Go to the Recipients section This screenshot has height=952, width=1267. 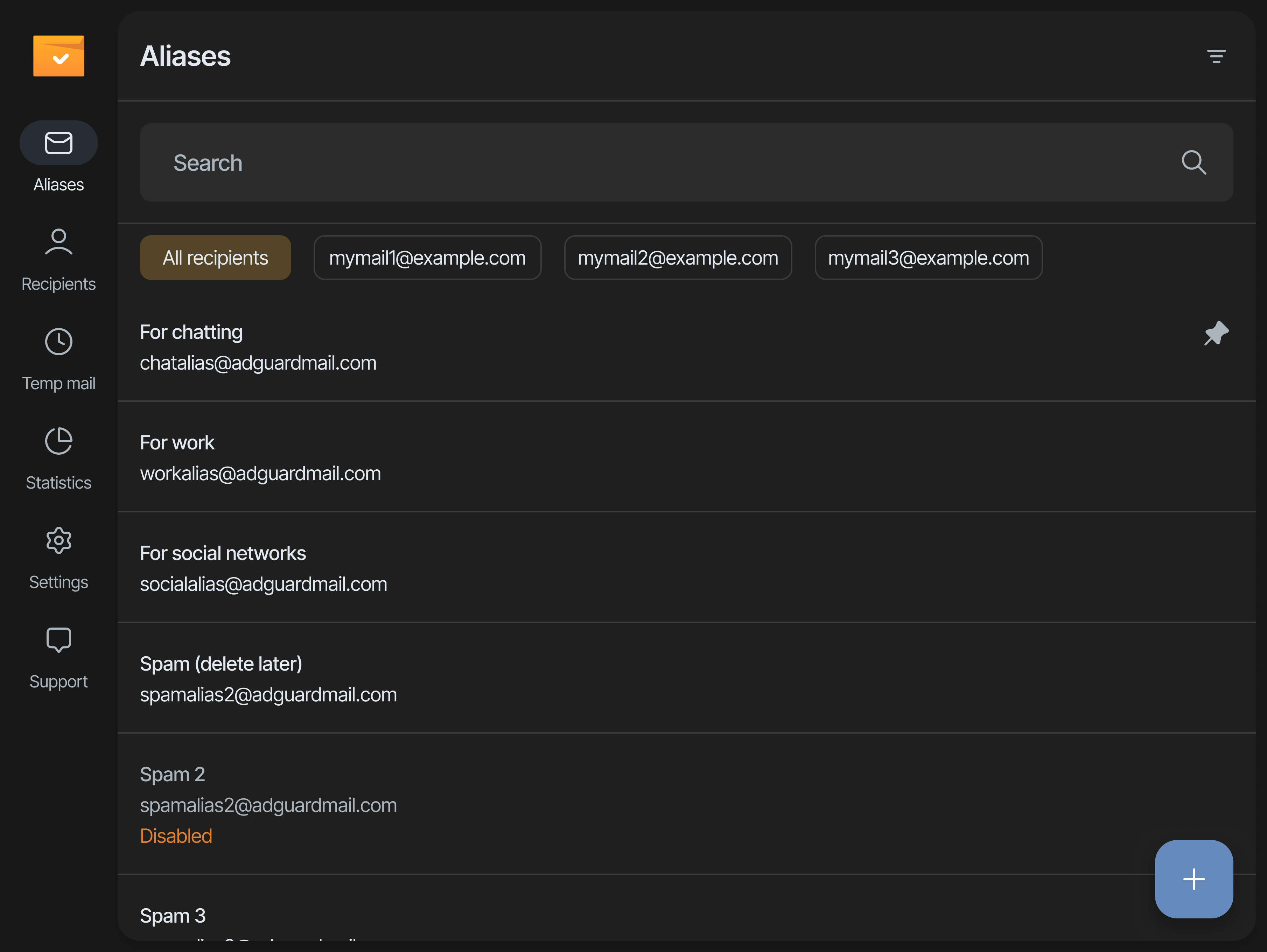tap(58, 259)
